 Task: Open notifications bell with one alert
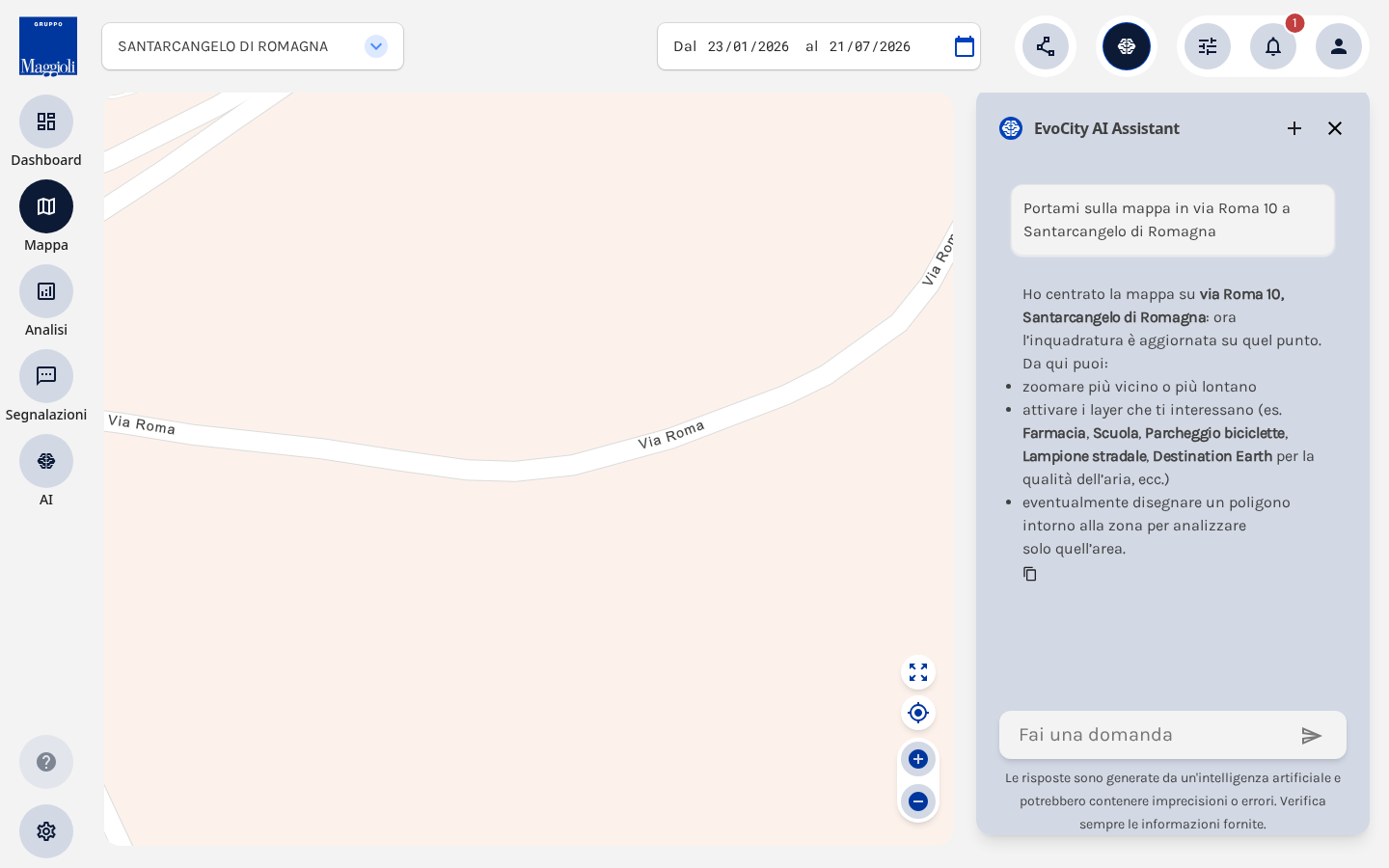[1273, 46]
